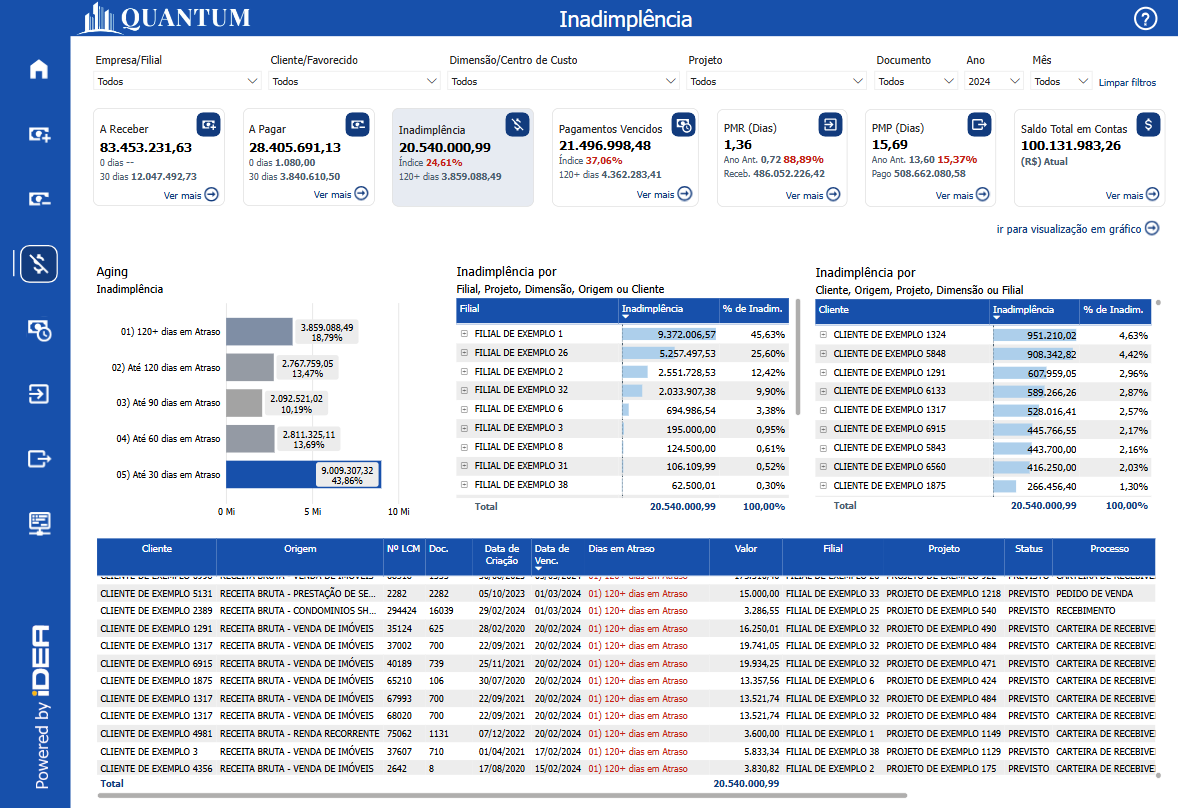Open overdue payments sidebar icon with clock
Screen dimensions: 1178x808
pyautogui.click(x=39, y=329)
